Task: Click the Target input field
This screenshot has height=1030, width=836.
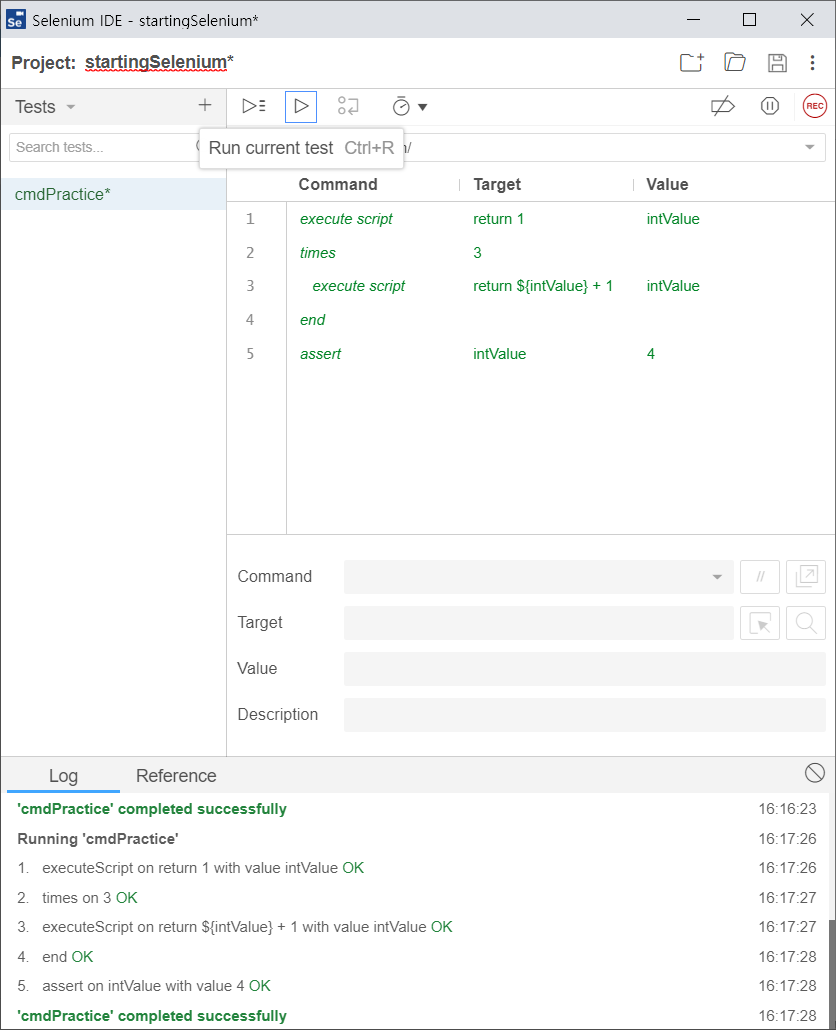Action: click(539, 623)
